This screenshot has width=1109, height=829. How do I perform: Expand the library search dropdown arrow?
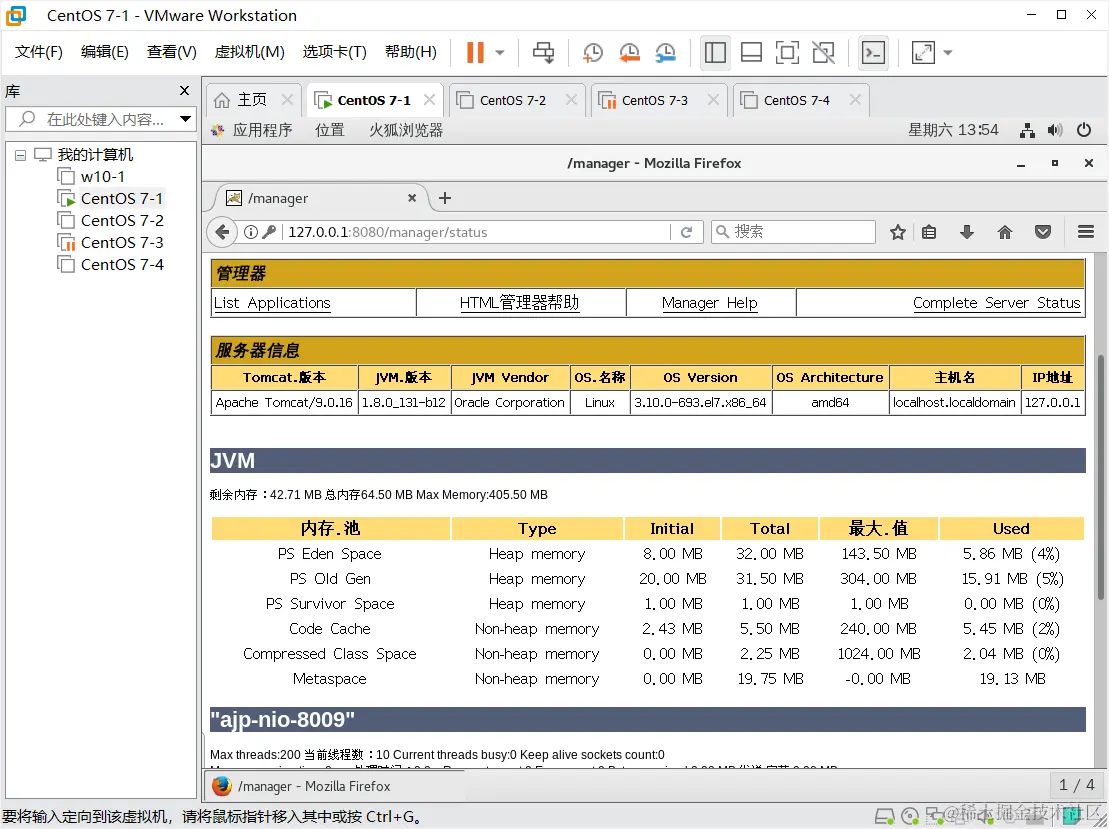pos(185,119)
